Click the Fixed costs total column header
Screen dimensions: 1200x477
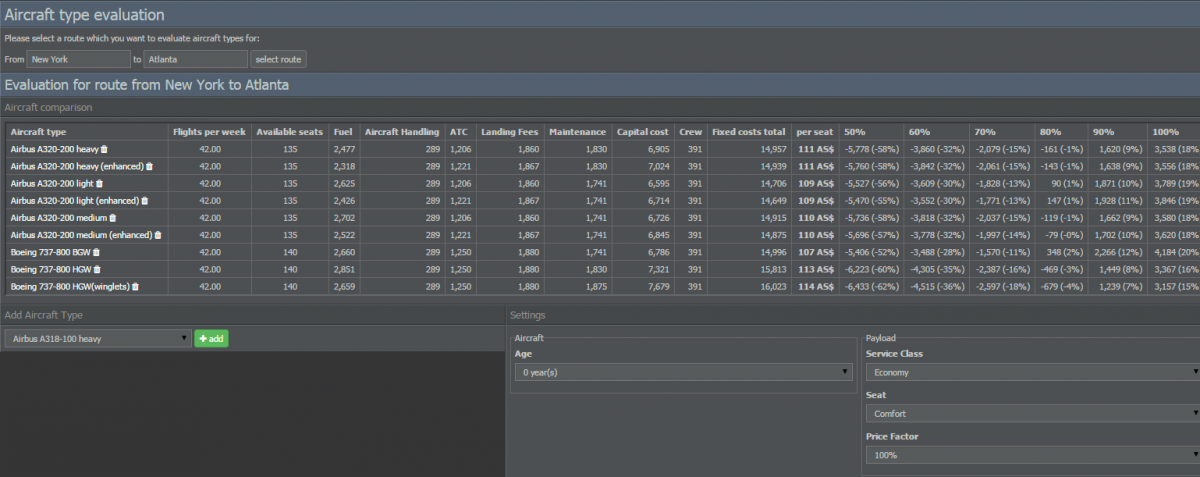pos(749,132)
